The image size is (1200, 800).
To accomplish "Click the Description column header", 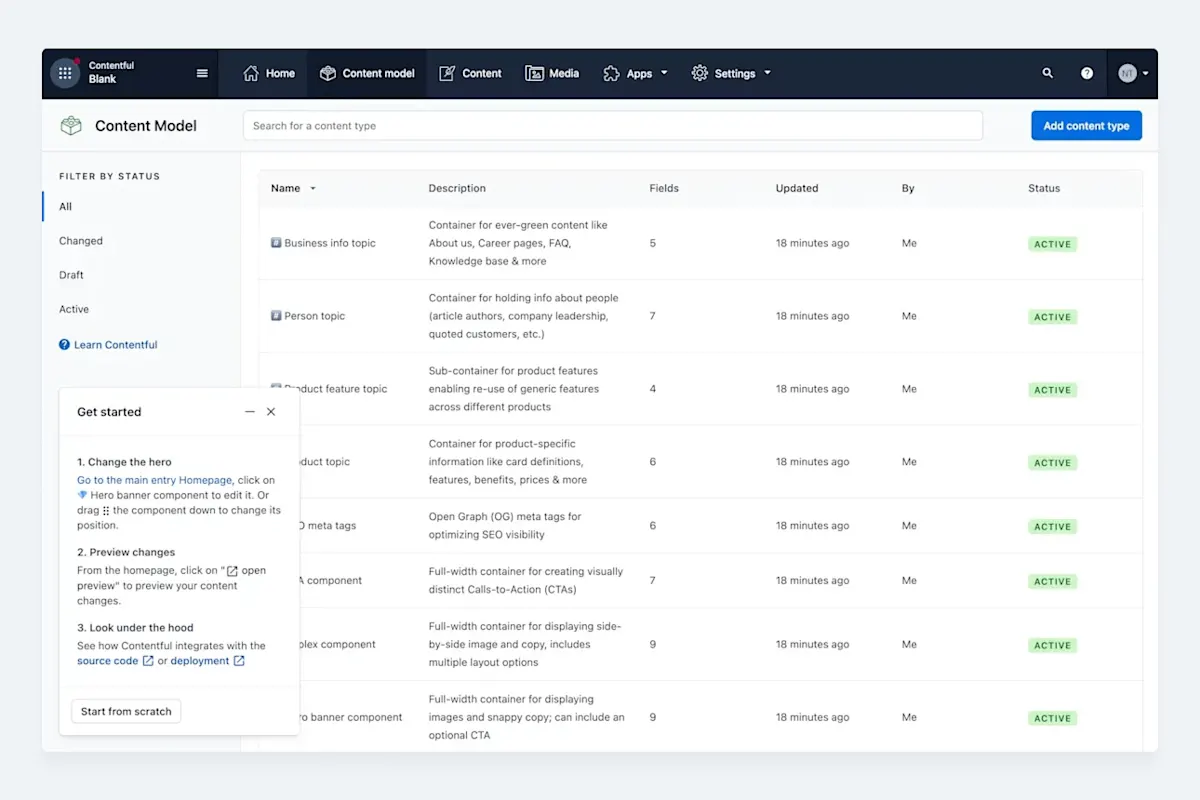I will (x=457, y=188).
